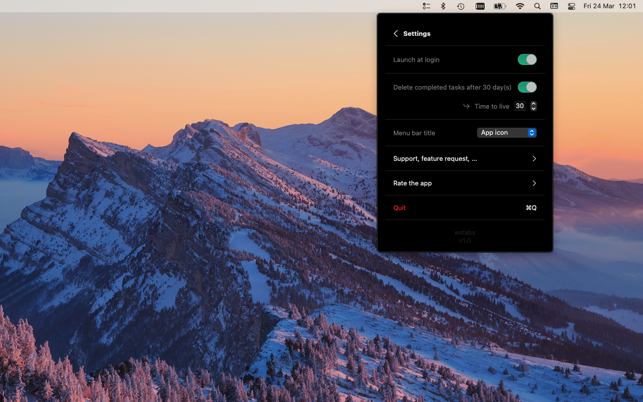The width and height of the screenshot is (643, 402).
Task: Open Spotlight search magnifier
Action: [x=537, y=6]
